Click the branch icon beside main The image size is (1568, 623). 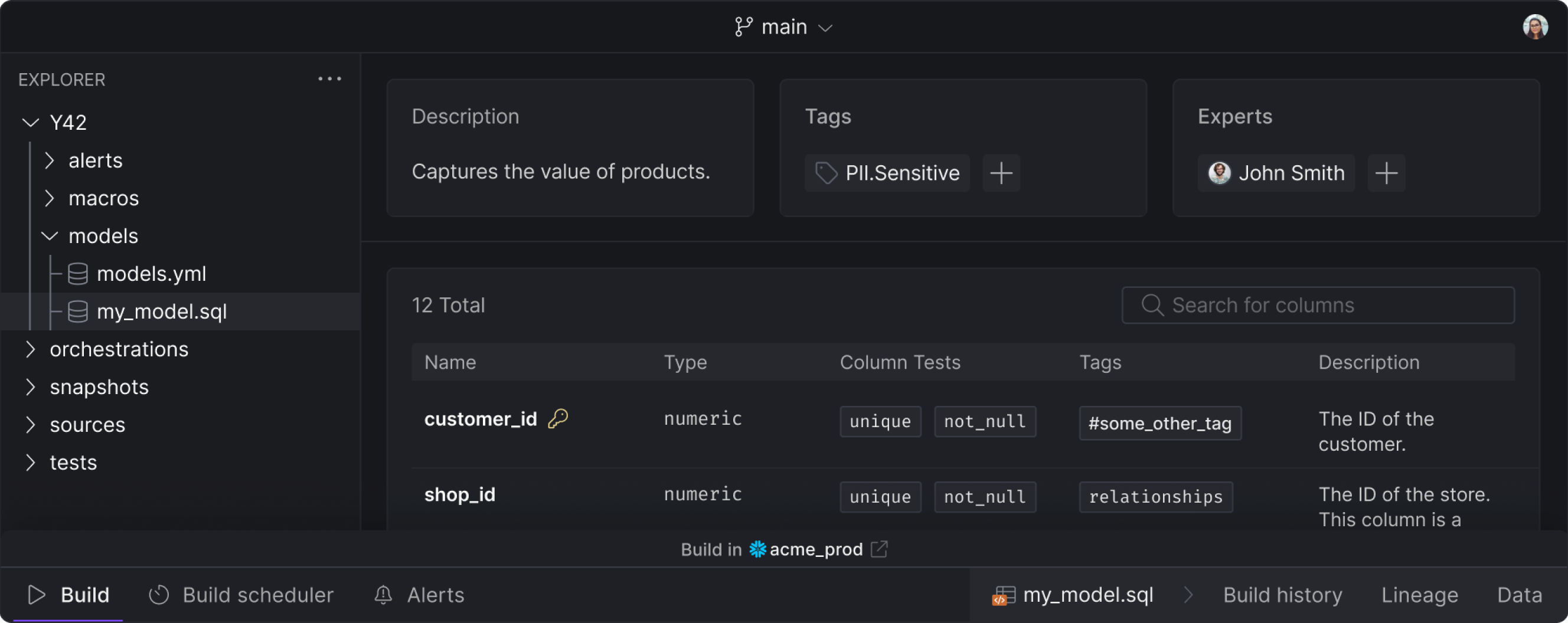coord(744,27)
